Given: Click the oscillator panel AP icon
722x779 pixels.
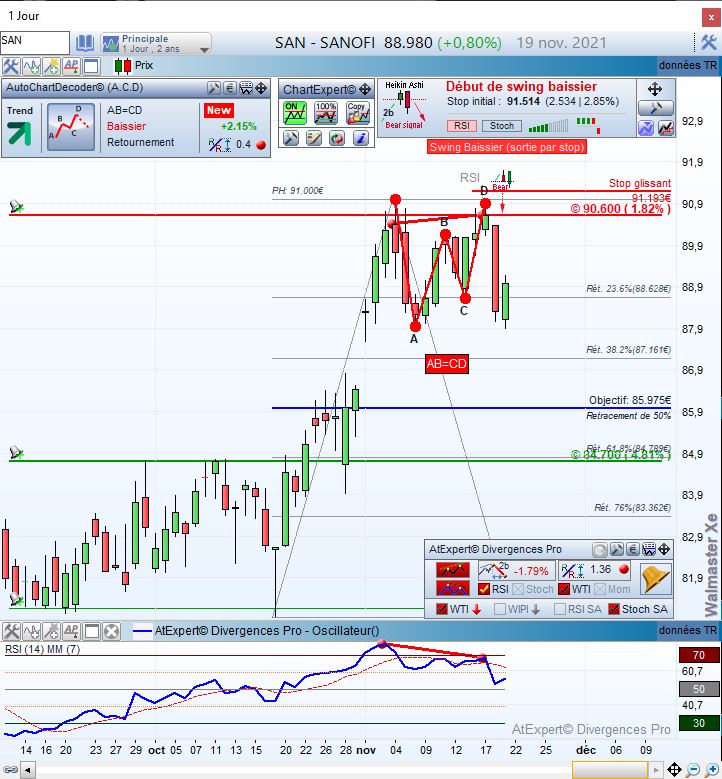Looking at the screenshot, I should coord(71,631).
